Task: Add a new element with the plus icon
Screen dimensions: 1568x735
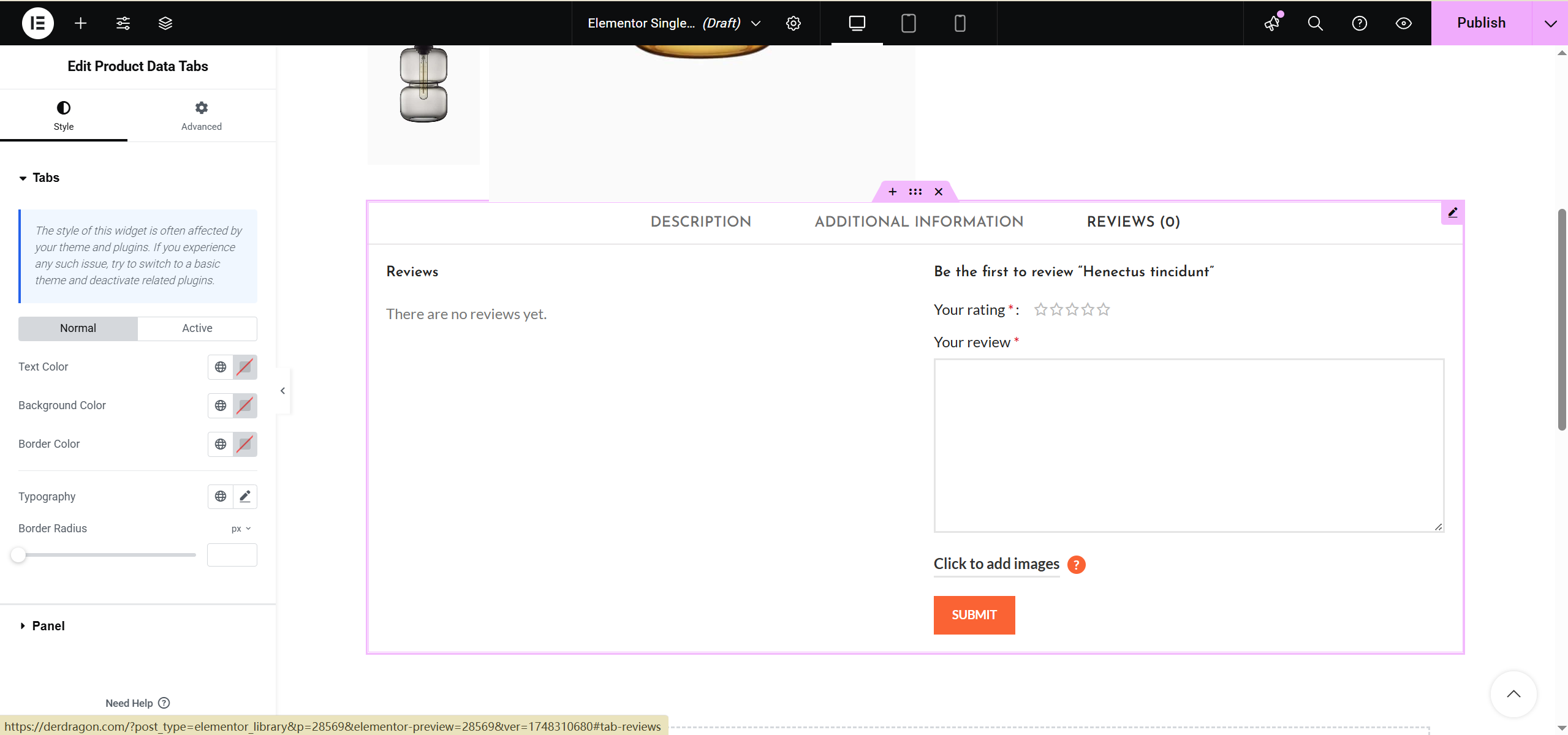Action: 80,23
